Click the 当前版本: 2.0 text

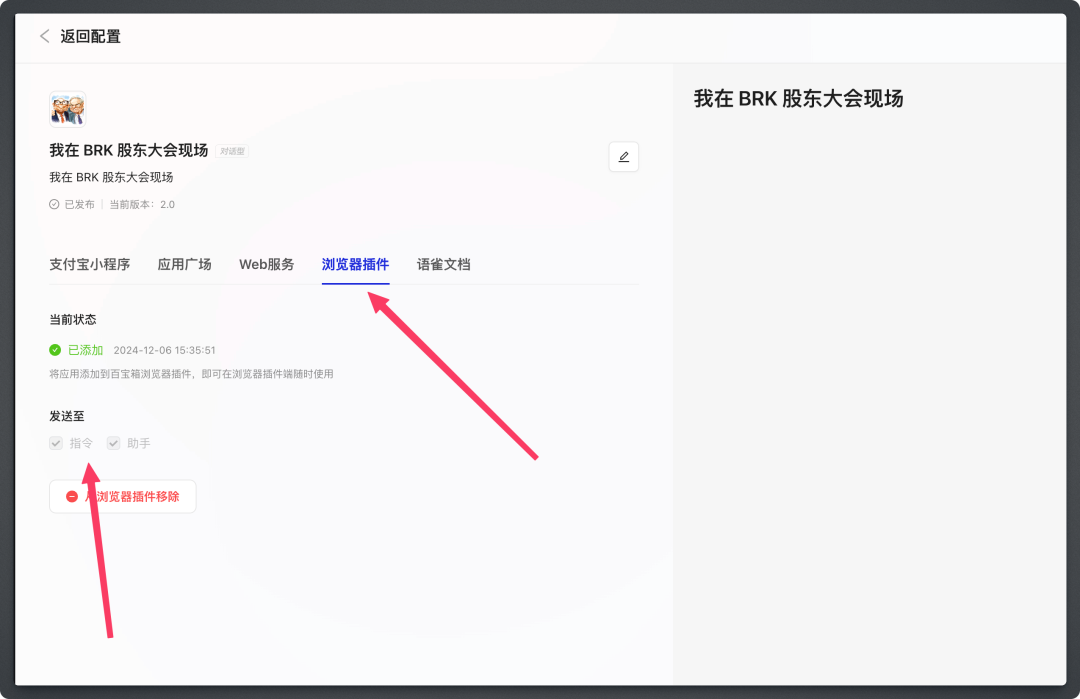point(143,205)
